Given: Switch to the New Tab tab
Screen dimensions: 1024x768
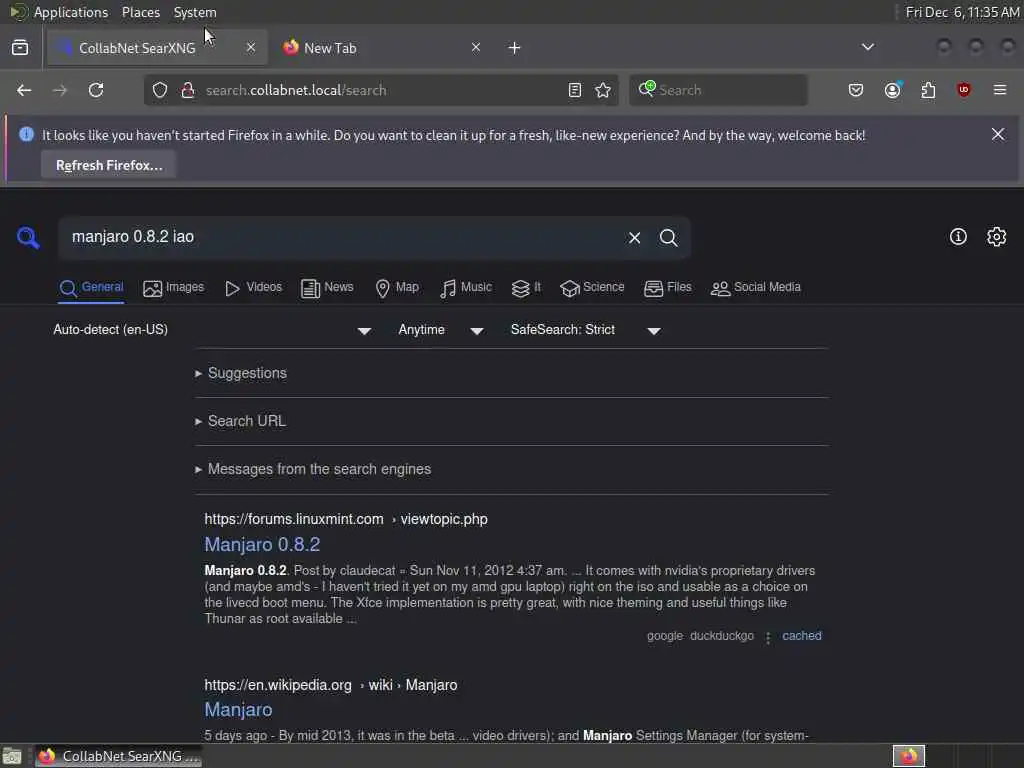Looking at the screenshot, I should [x=381, y=48].
